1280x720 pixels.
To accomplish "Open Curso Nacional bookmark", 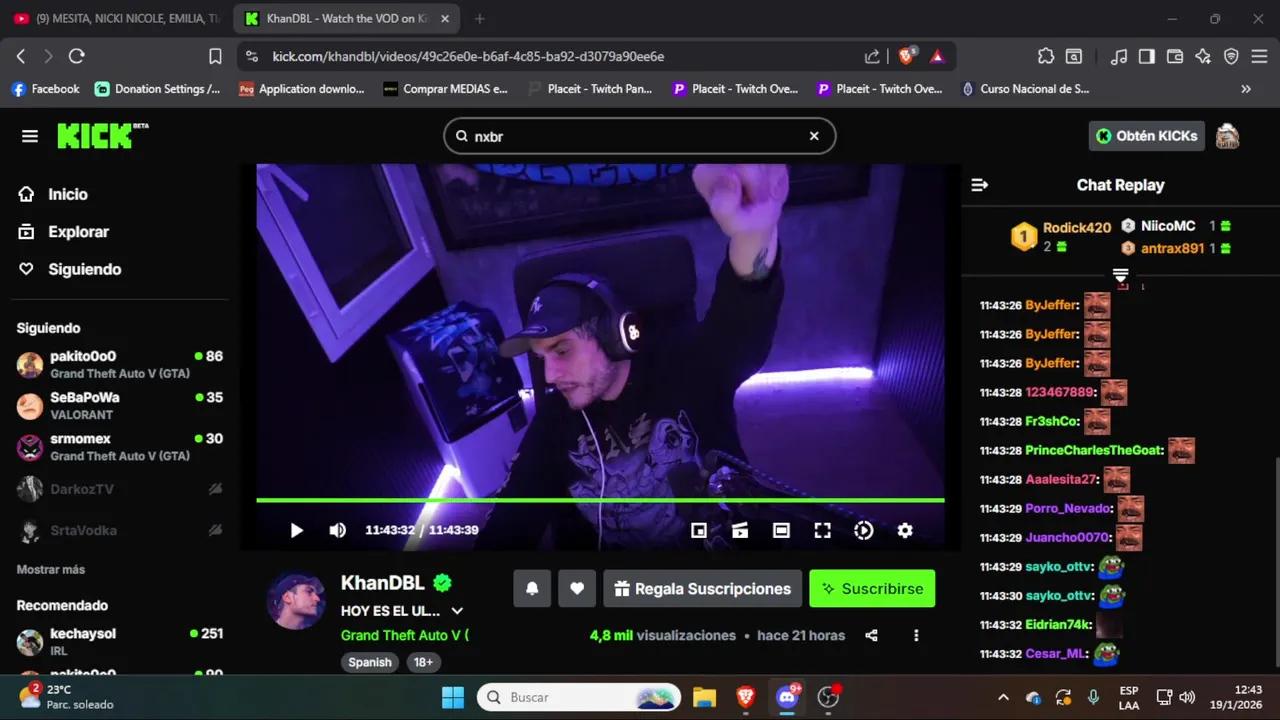I will (x=1025, y=89).
